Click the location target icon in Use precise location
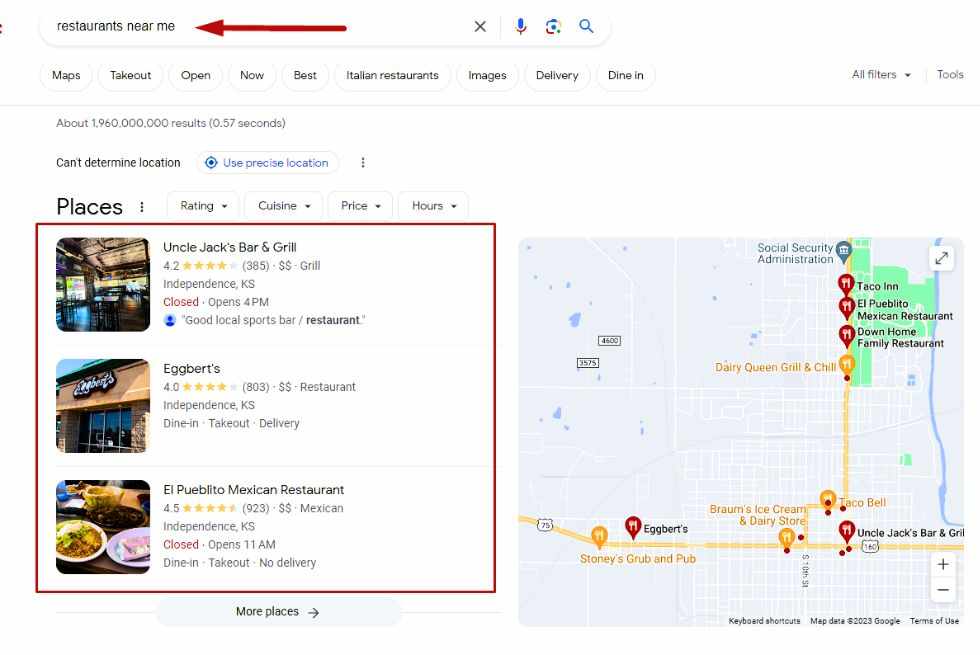This screenshot has width=980, height=655. click(211, 162)
